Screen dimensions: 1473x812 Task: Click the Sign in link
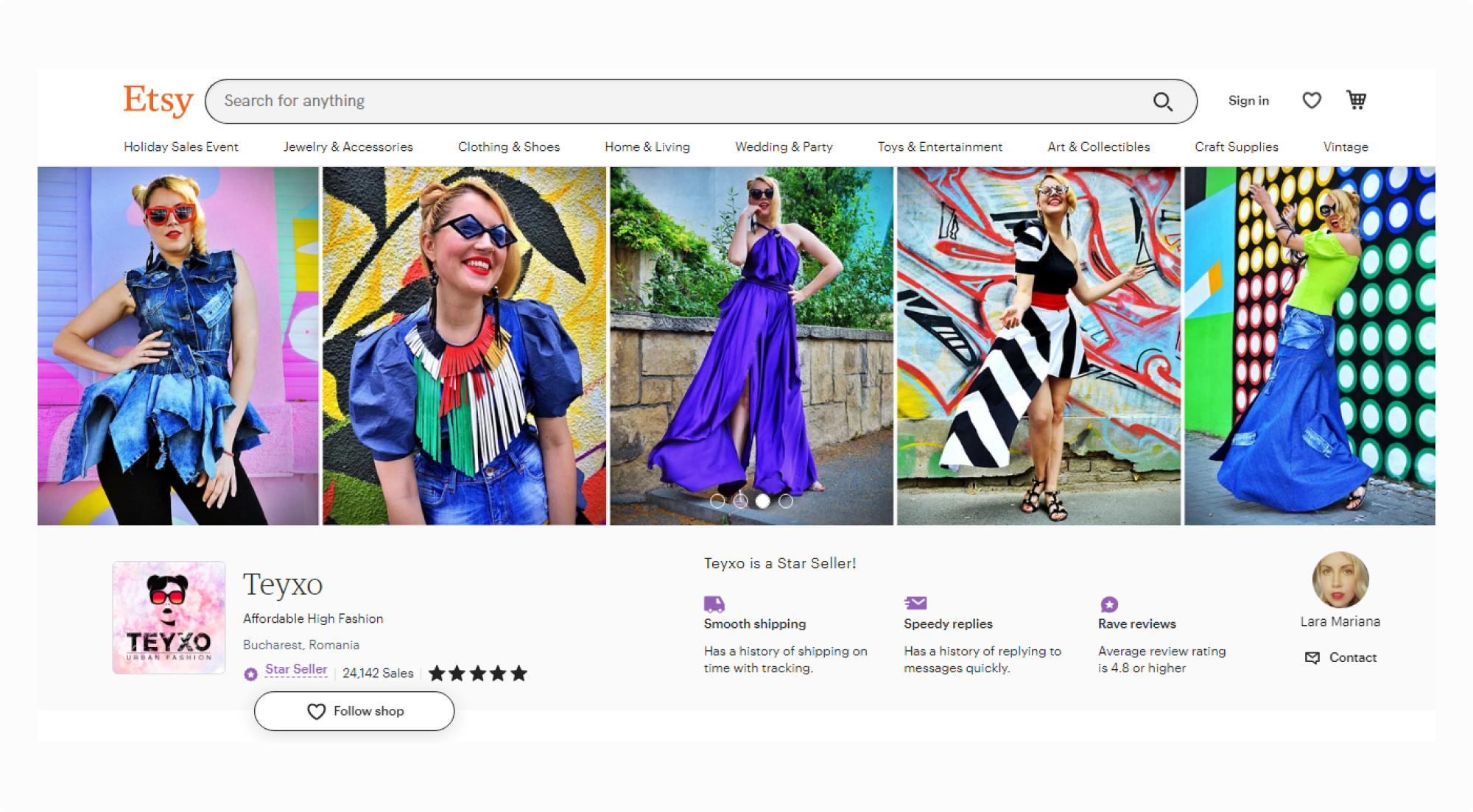[1248, 101]
